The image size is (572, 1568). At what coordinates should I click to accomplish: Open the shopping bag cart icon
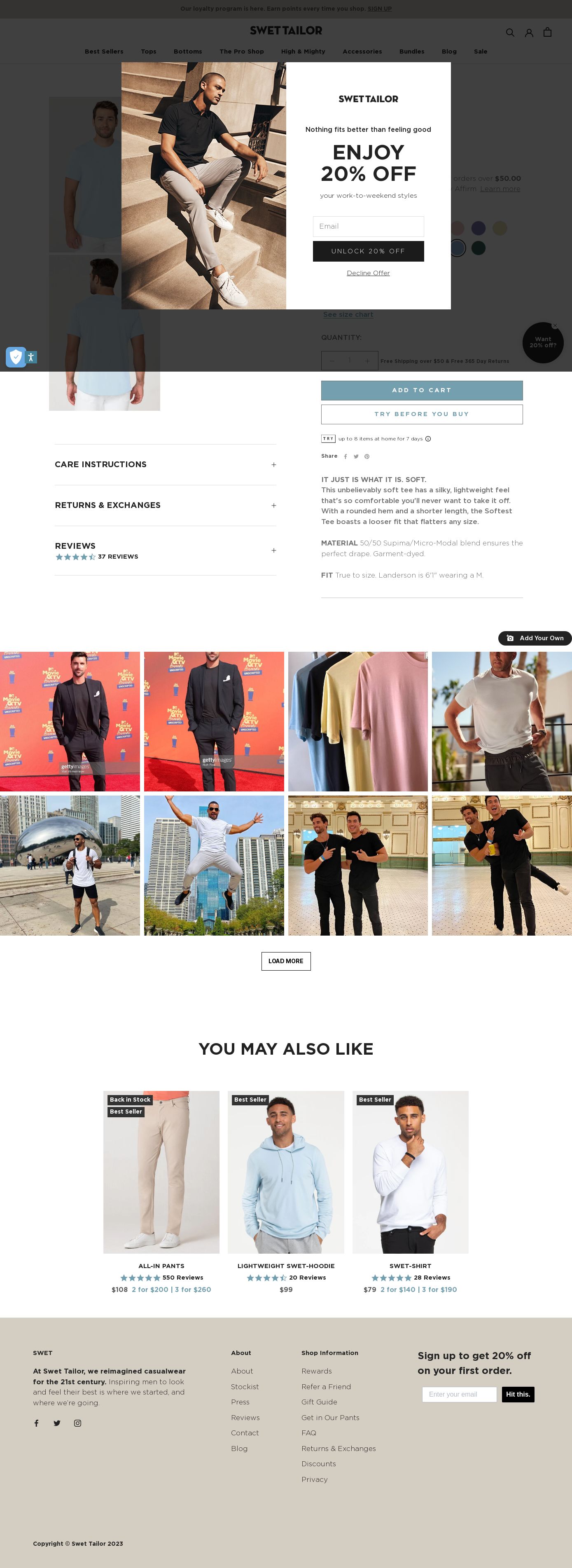click(547, 32)
